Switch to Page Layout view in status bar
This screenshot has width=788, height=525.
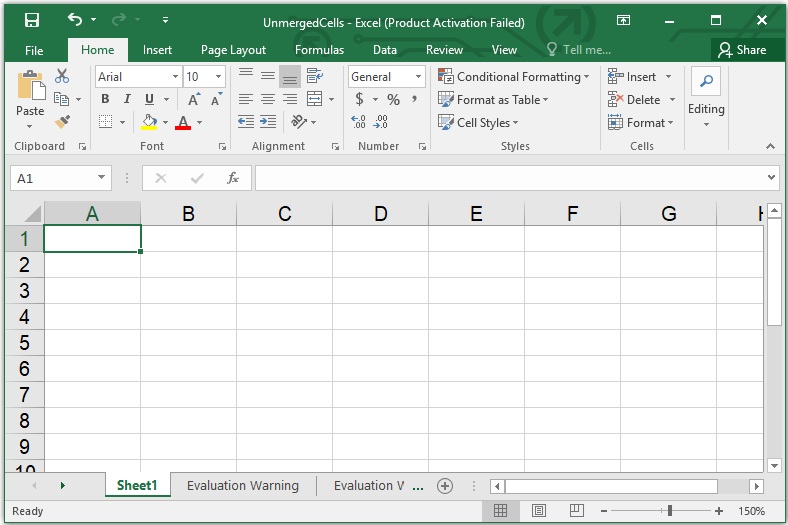539,511
